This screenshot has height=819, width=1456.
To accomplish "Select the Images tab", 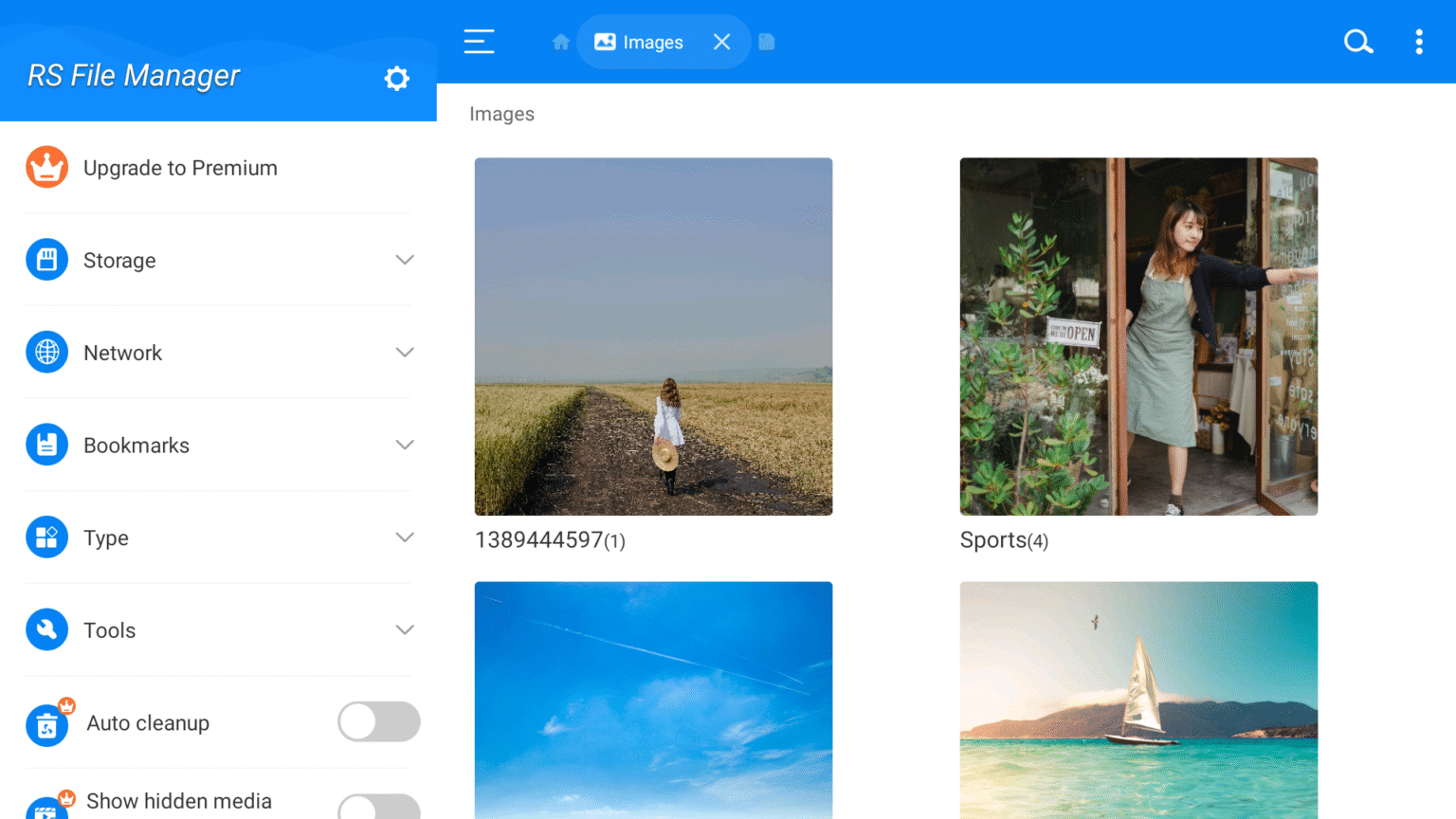I will click(x=652, y=42).
